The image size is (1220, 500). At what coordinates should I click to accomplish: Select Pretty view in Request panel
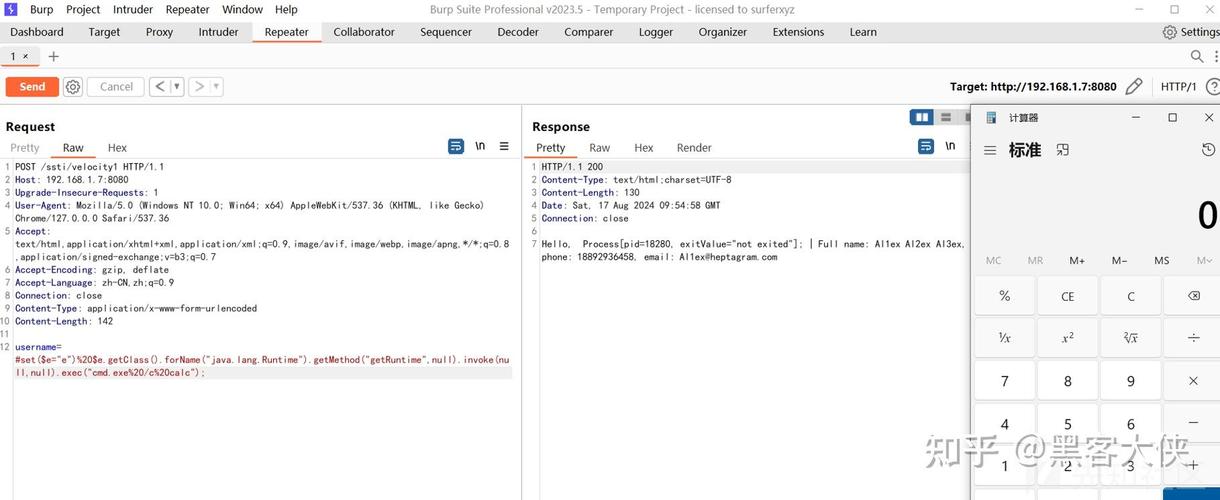(25, 148)
